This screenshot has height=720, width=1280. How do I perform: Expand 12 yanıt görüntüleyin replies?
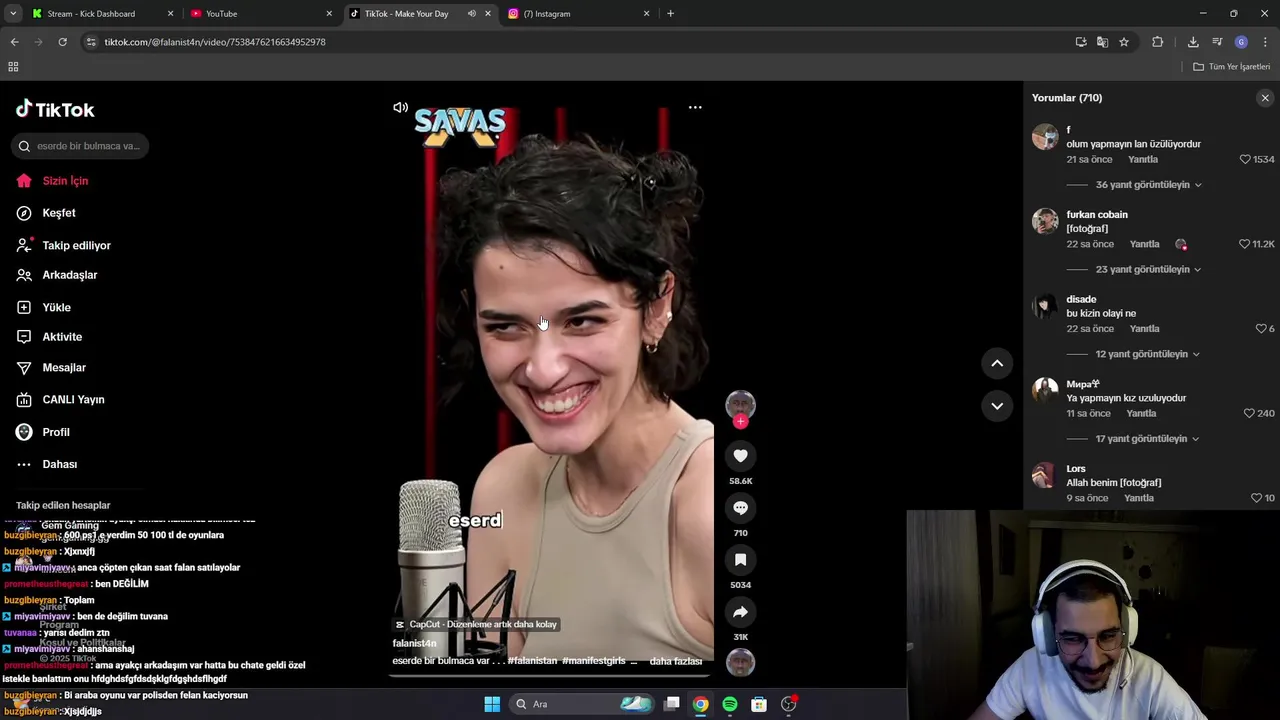pyautogui.click(x=1148, y=354)
